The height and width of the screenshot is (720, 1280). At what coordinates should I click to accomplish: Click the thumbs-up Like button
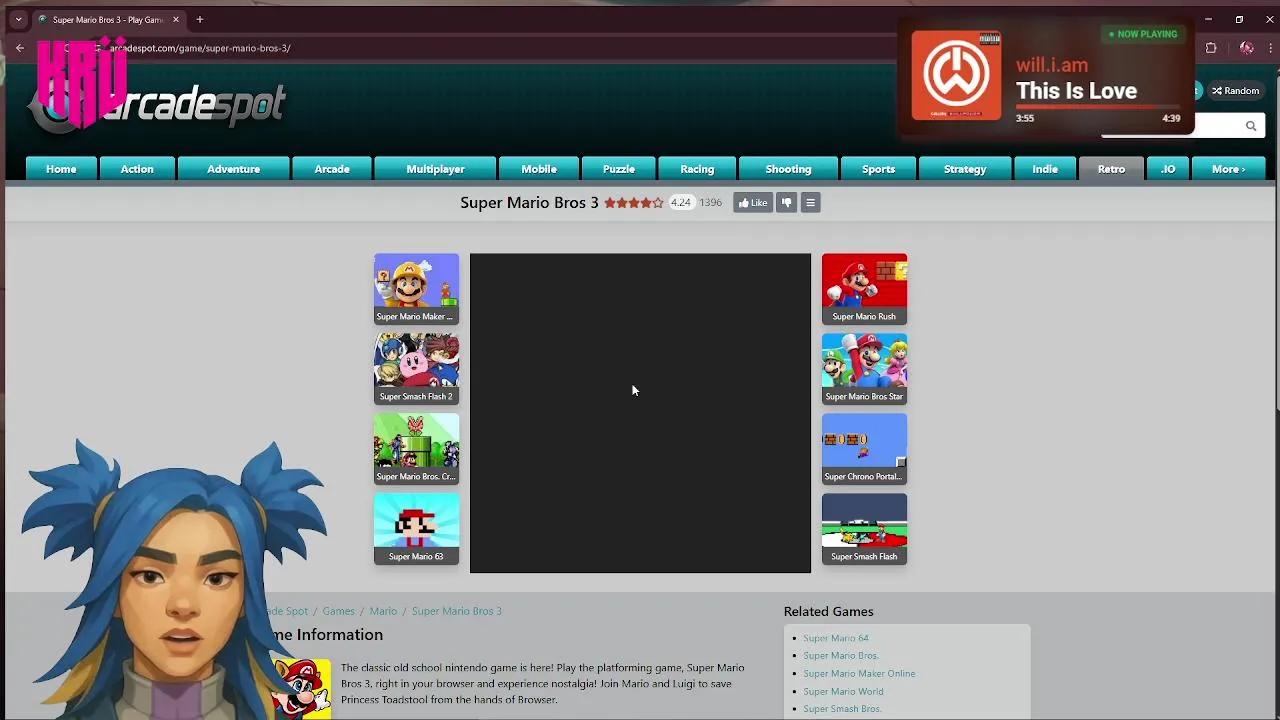coord(753,203)
